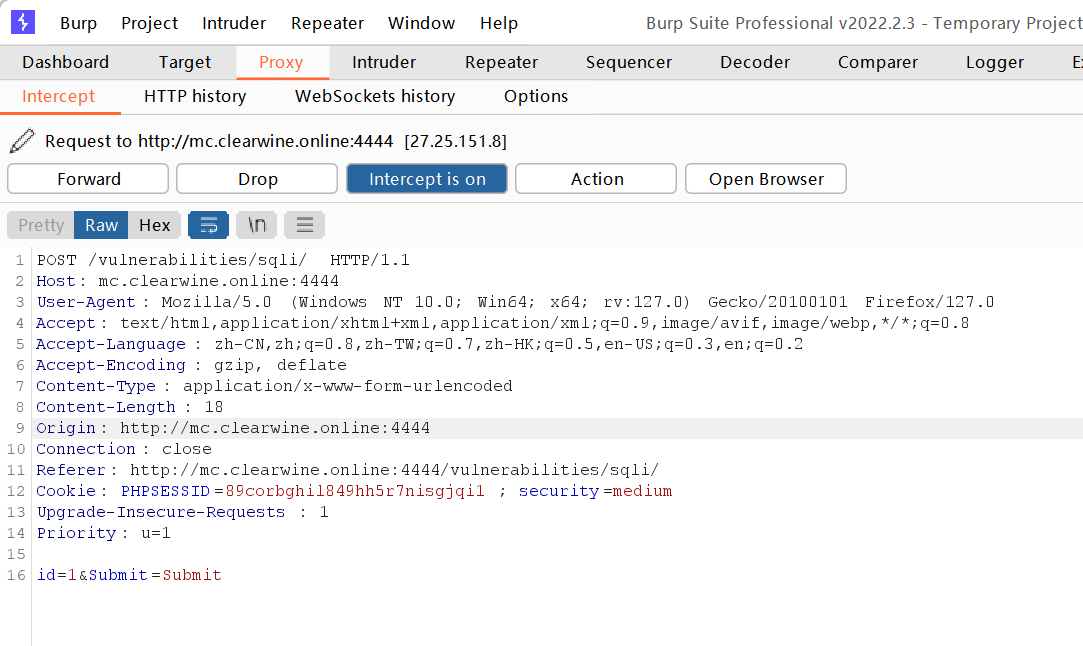This screenshot has height=646, width=1083.
Task: Switch to the Sequencer tab
Action: pos(629,62)
